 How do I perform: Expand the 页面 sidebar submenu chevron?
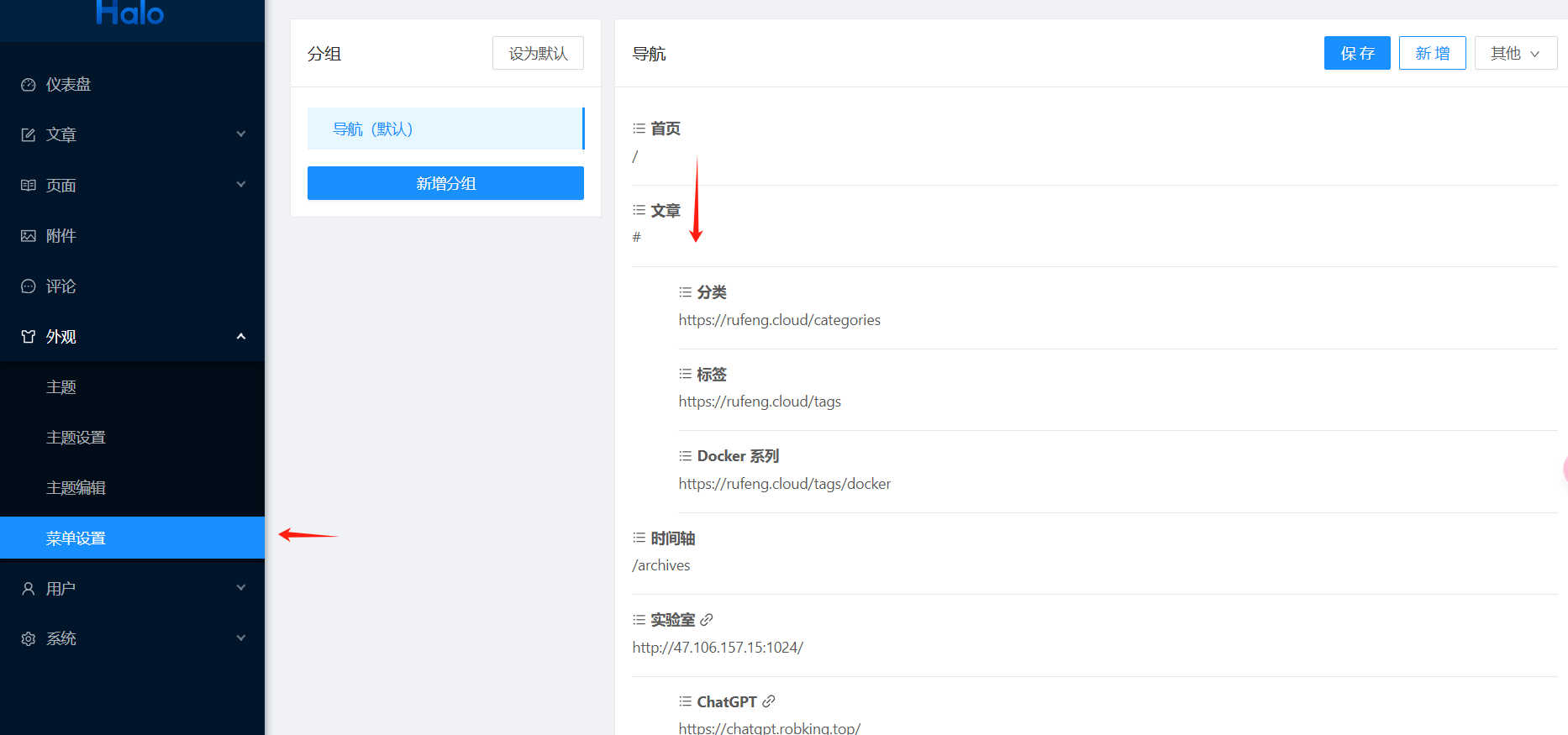tap(241, 185)
